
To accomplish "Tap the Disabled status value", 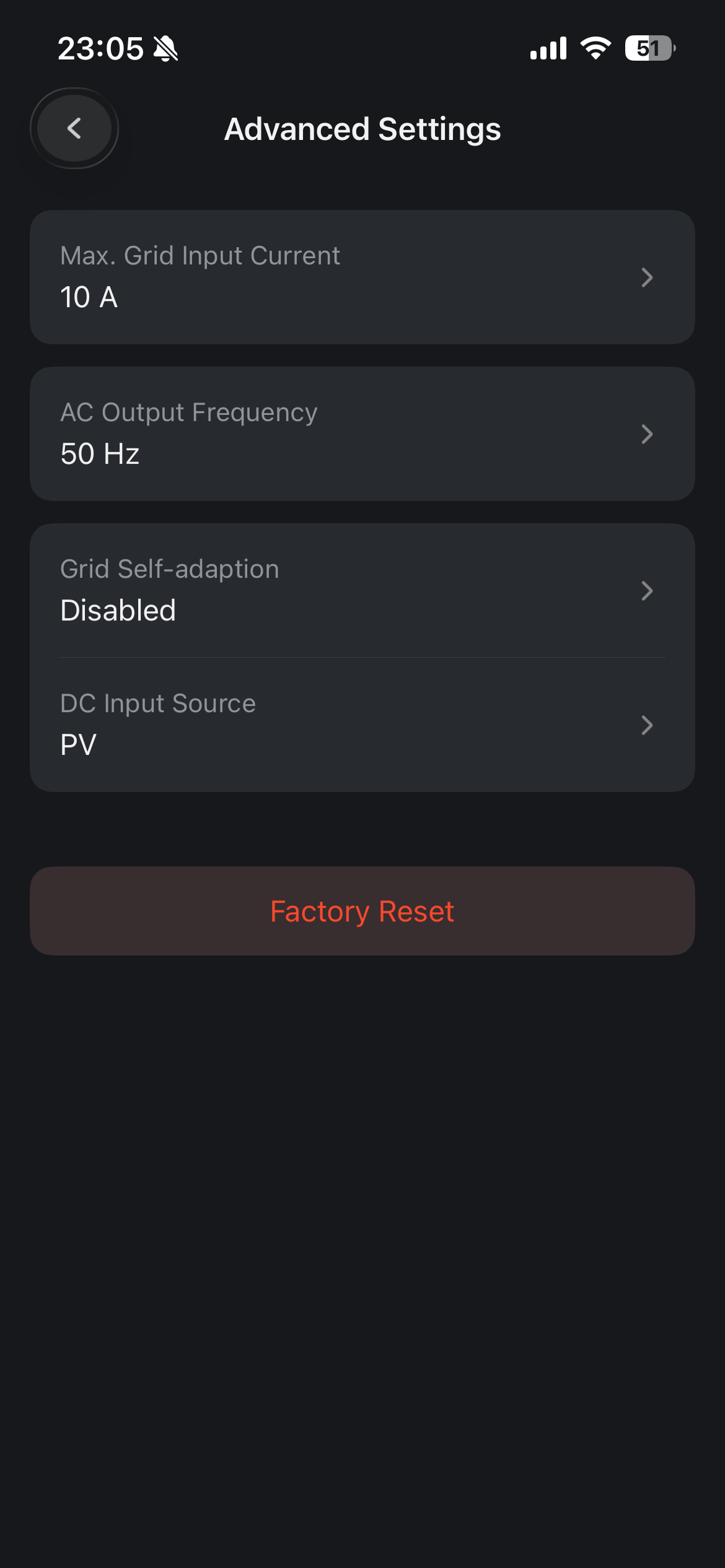I will click(118, 611).
